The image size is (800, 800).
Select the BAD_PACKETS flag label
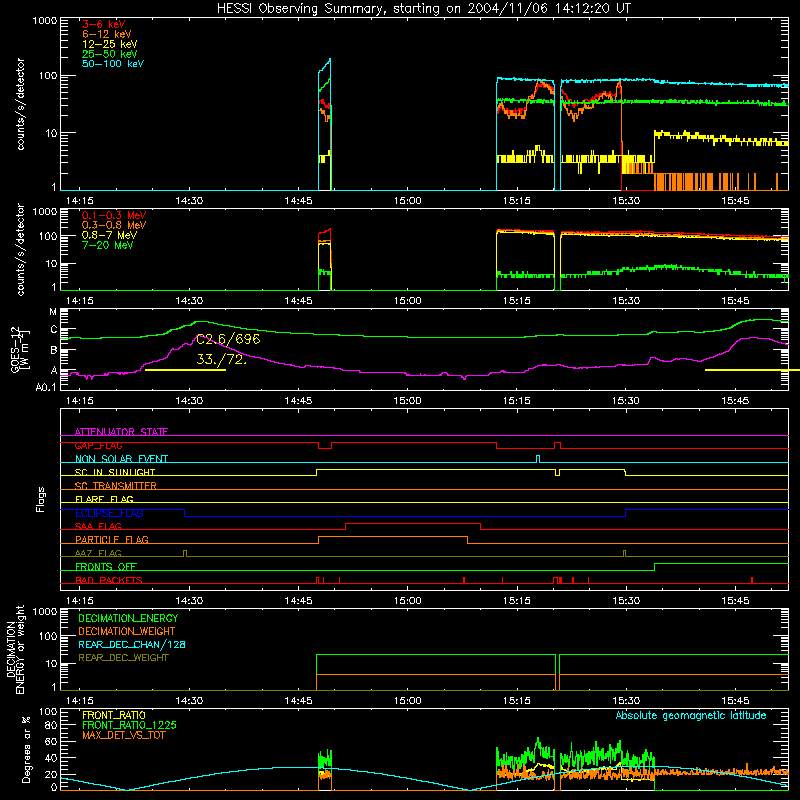pyautogui.click(x=109, y=580)
